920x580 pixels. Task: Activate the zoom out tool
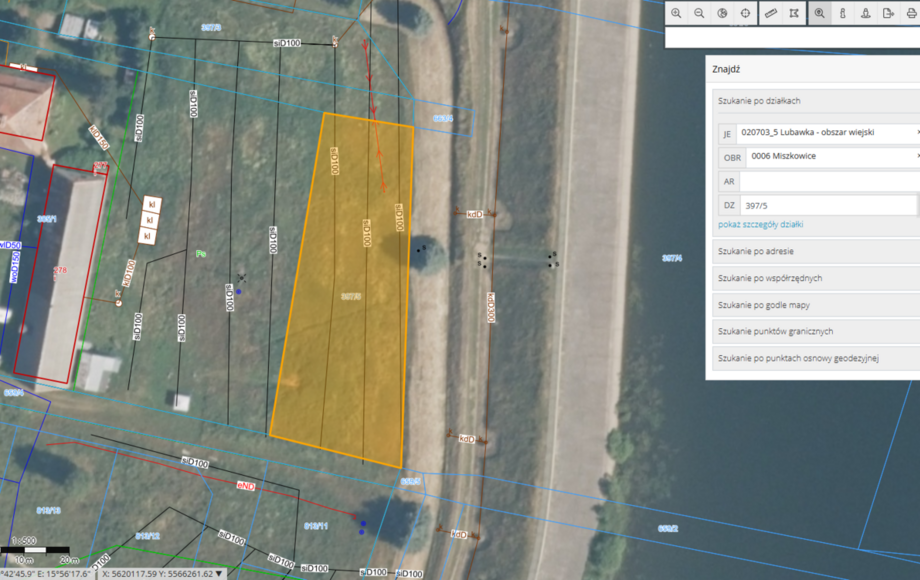699,13
